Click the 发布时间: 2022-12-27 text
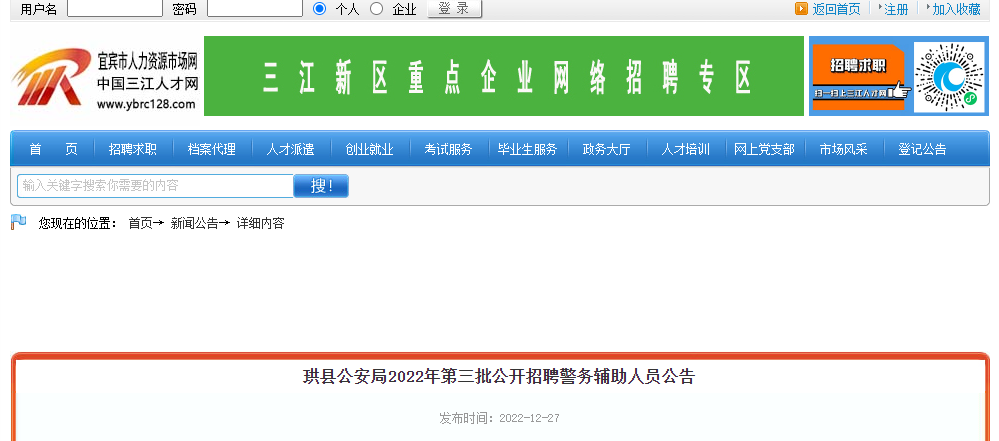The width and height of the screenshot is (999, 441). [x=499, y=418]
